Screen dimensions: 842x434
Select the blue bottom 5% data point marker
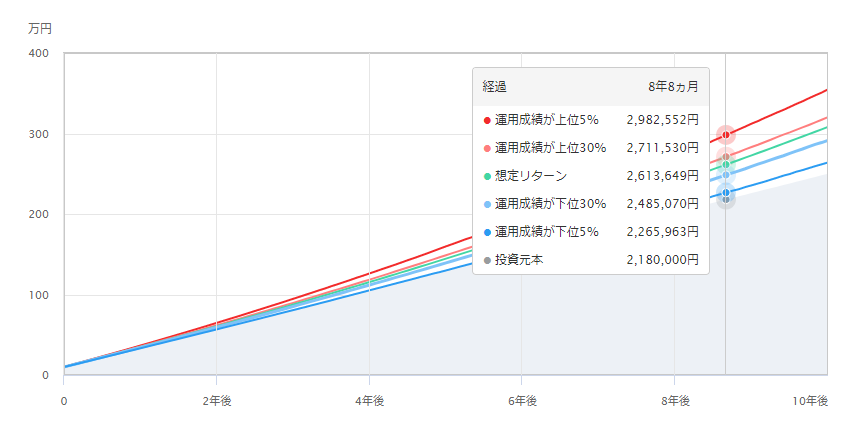726,193
